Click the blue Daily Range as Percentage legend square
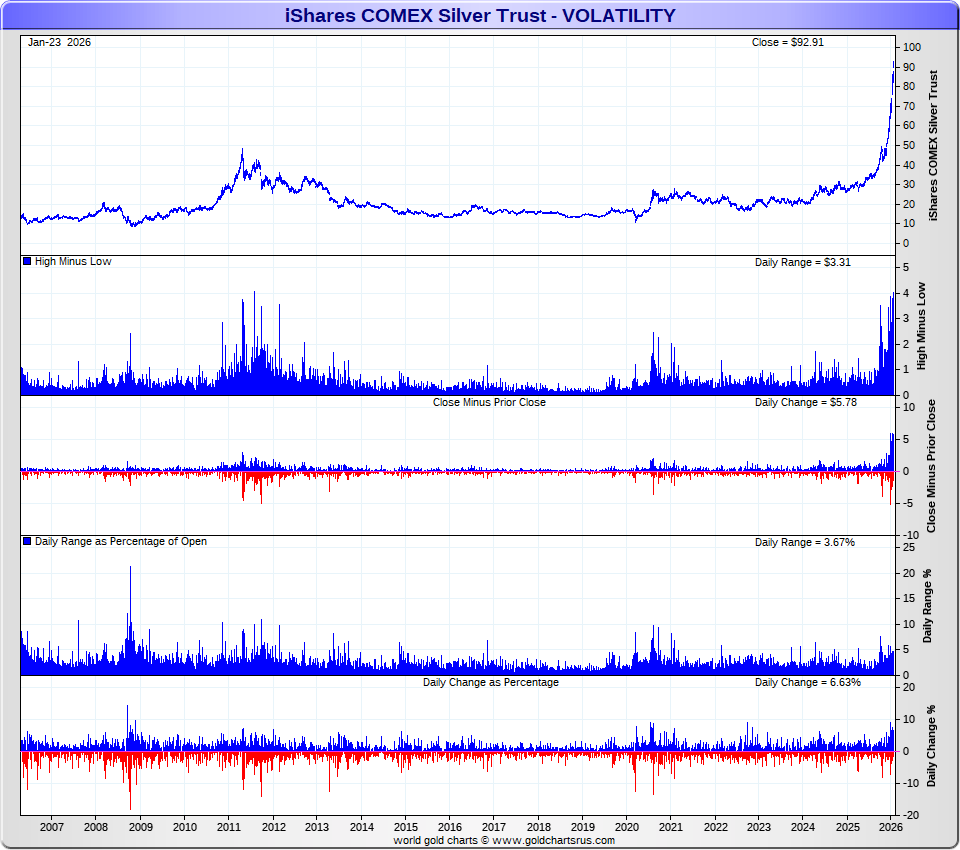 (27, 542)
